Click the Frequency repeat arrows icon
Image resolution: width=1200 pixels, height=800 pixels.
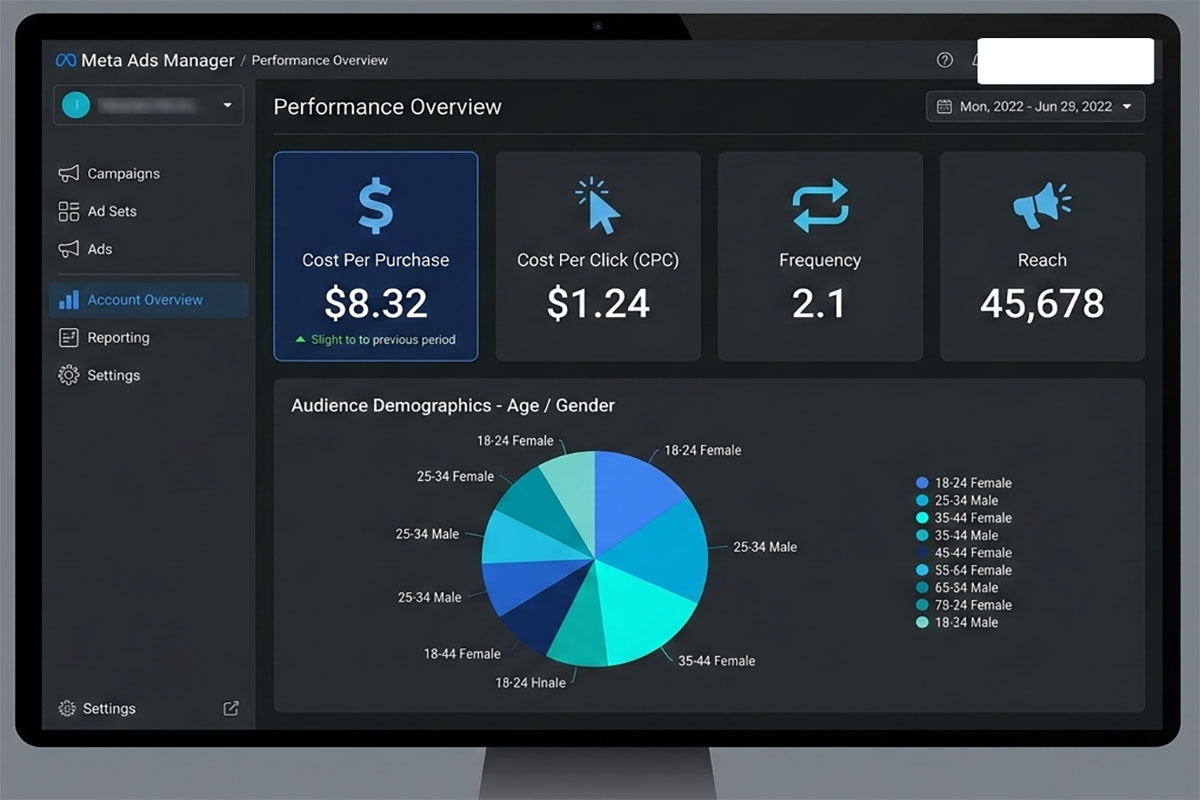[820, 206]
